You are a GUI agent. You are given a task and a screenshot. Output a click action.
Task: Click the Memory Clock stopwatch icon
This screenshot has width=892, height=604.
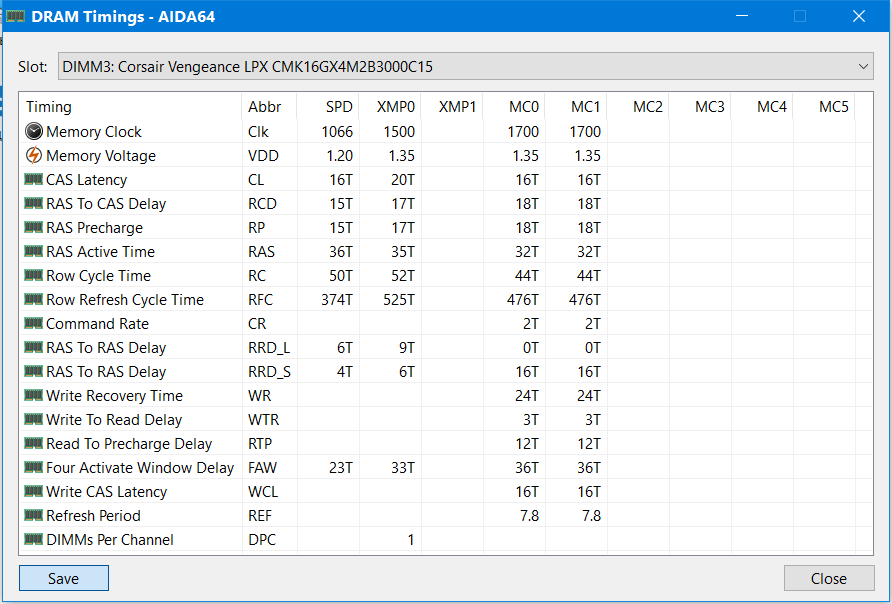[x=34, y=131]
